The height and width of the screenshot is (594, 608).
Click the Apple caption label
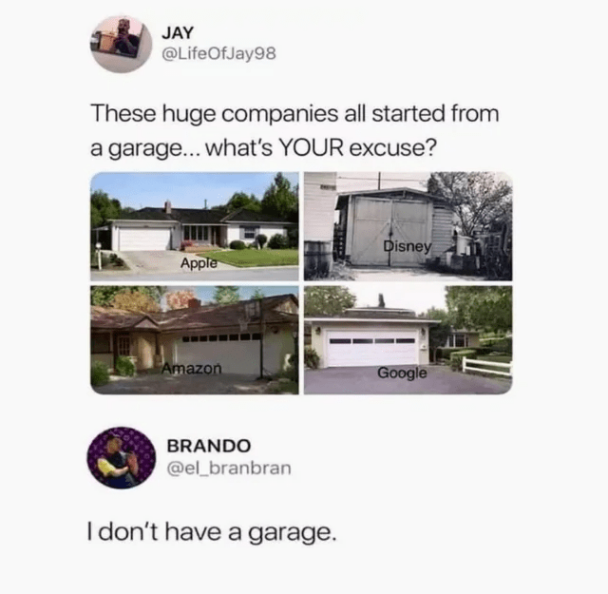[199, 263]
